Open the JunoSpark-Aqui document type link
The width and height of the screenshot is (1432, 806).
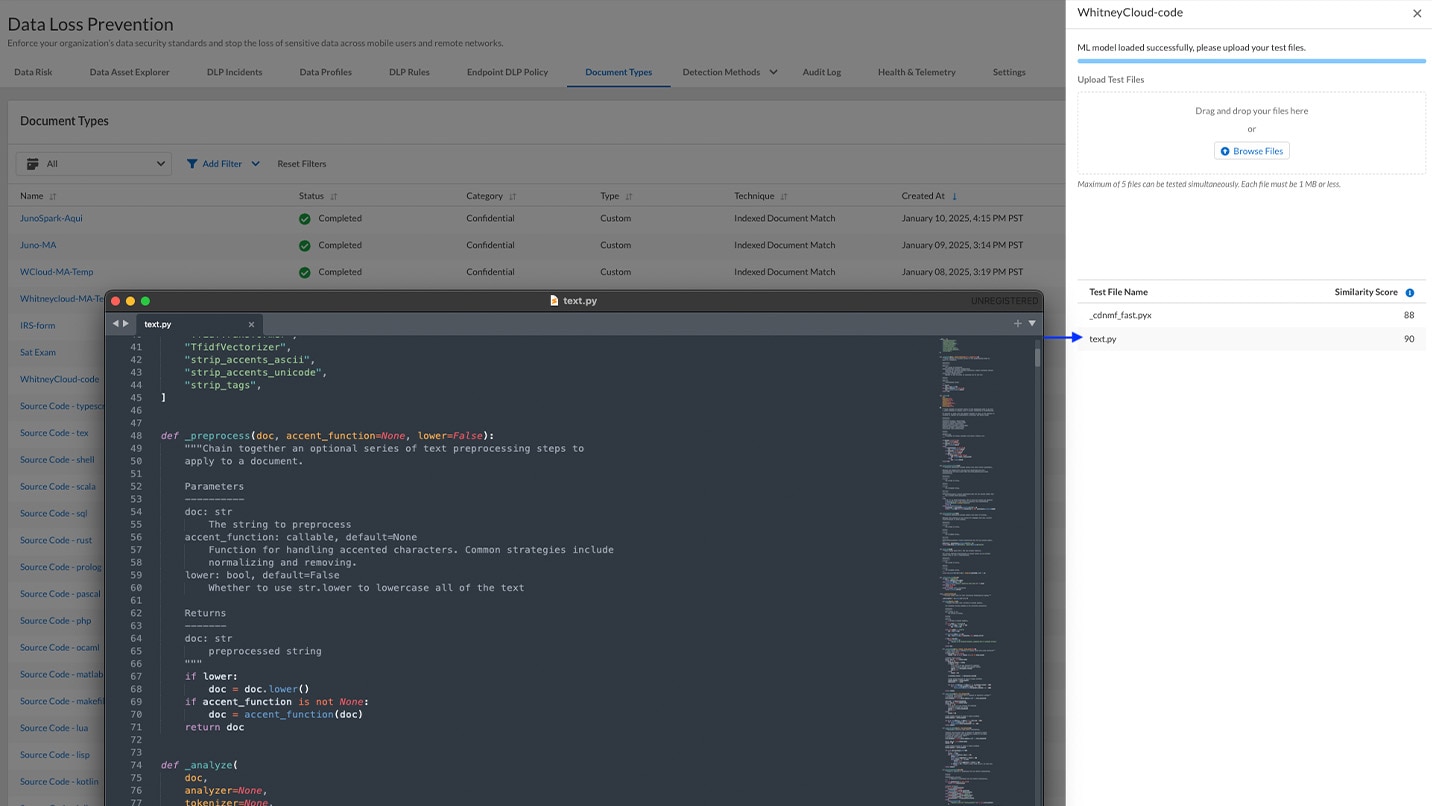pos(51,218)
